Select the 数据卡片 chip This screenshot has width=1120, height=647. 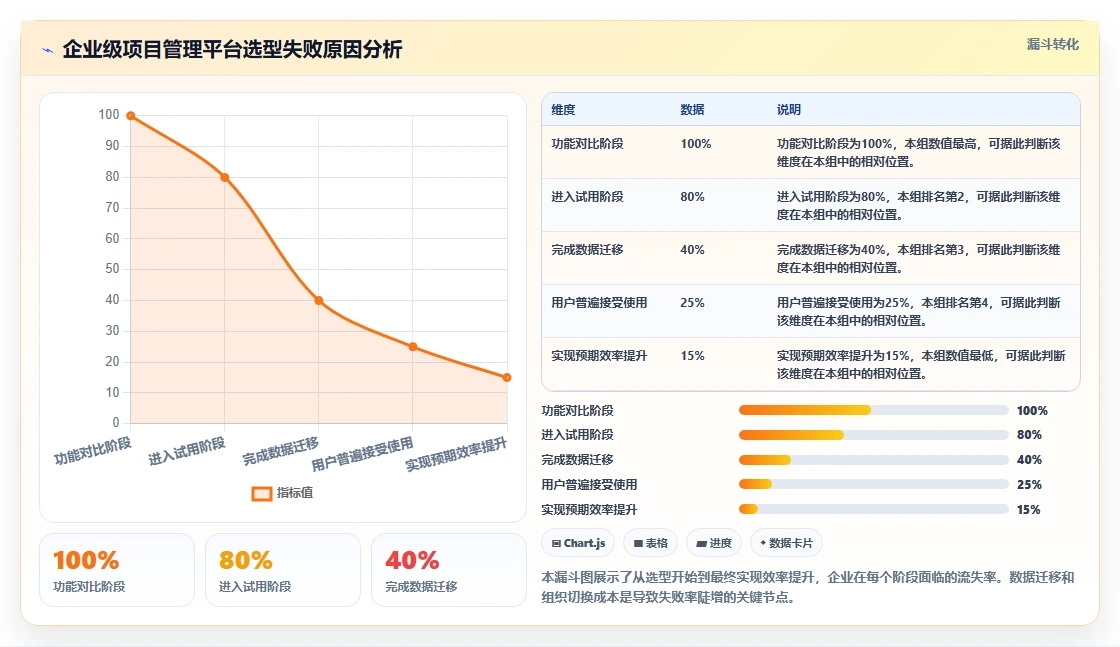point(786,543)
